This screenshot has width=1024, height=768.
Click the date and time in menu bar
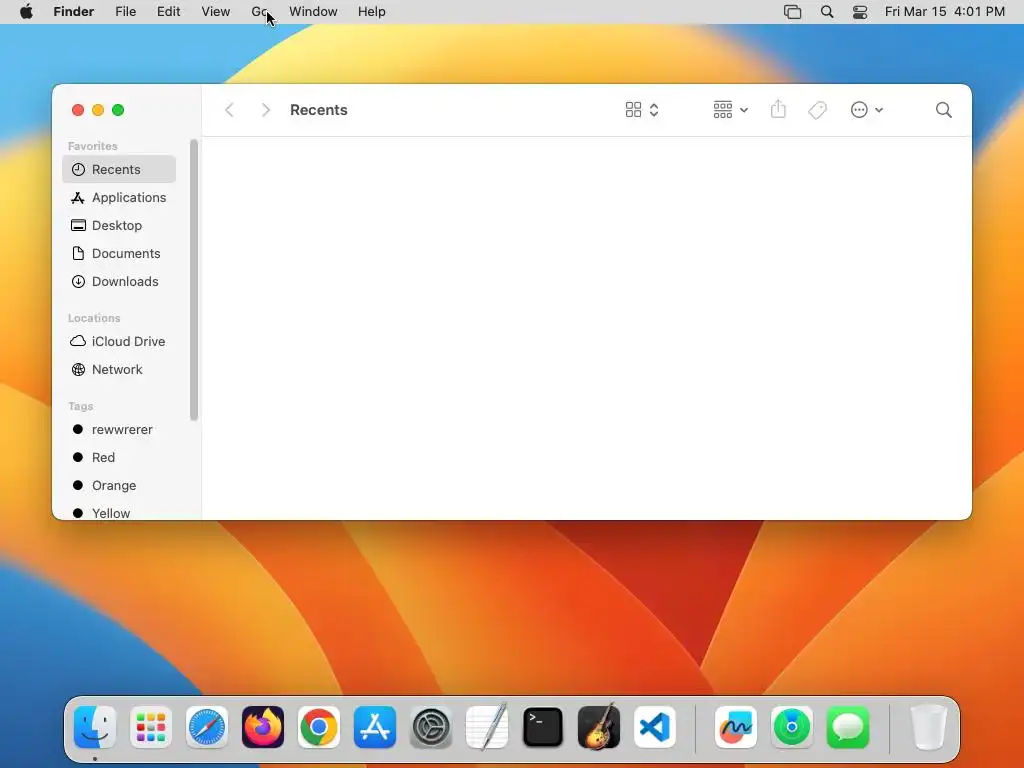coord(944,12)
